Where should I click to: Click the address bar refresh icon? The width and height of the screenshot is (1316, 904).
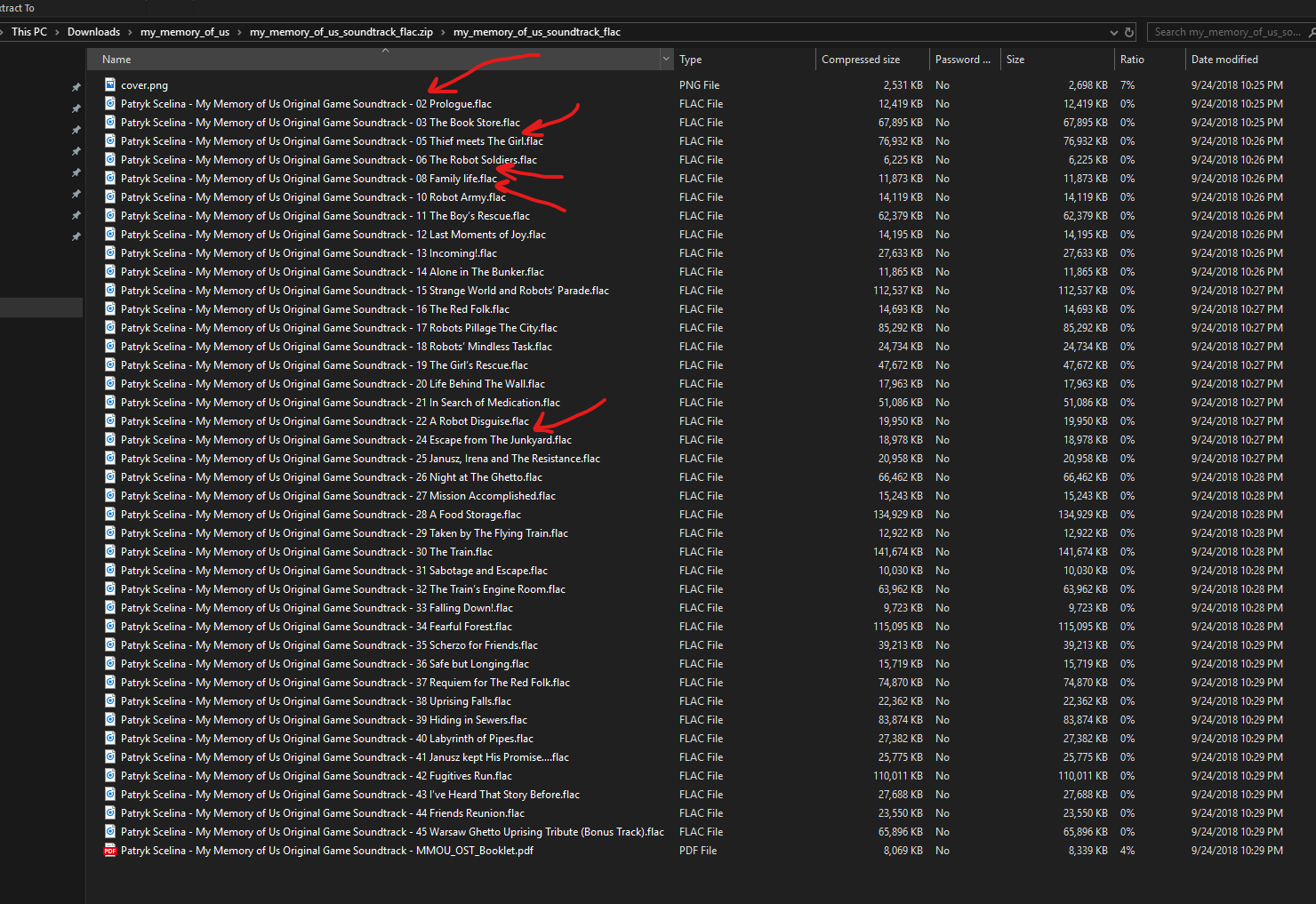pos(1129,32)
